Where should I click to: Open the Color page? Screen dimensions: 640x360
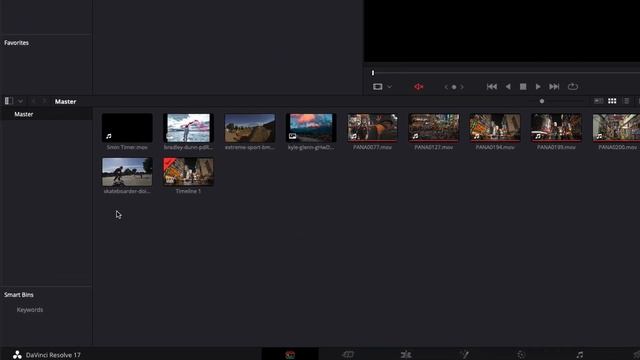(521, 354)
